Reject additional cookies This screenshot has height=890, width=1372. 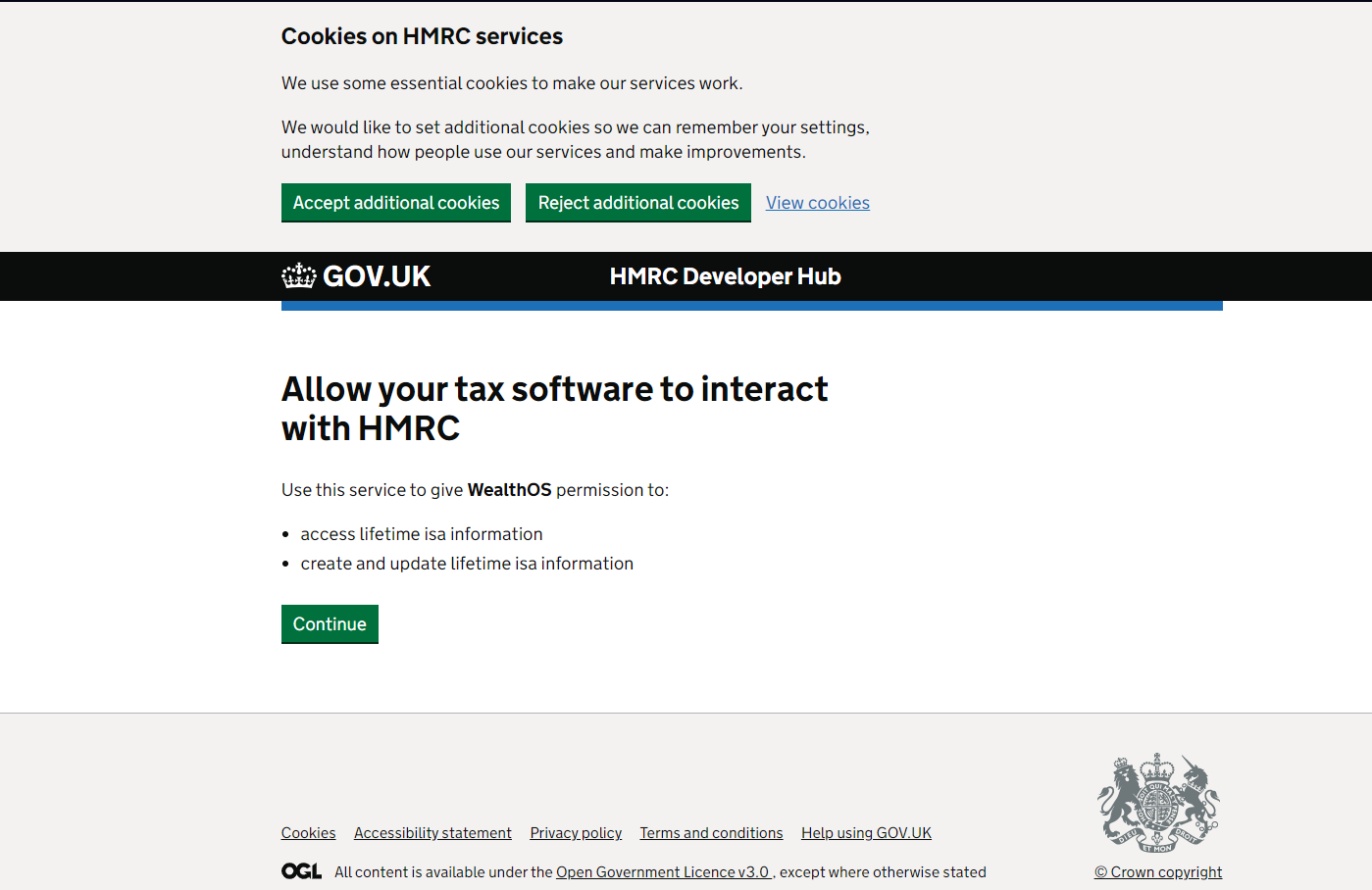pos(638,202)
